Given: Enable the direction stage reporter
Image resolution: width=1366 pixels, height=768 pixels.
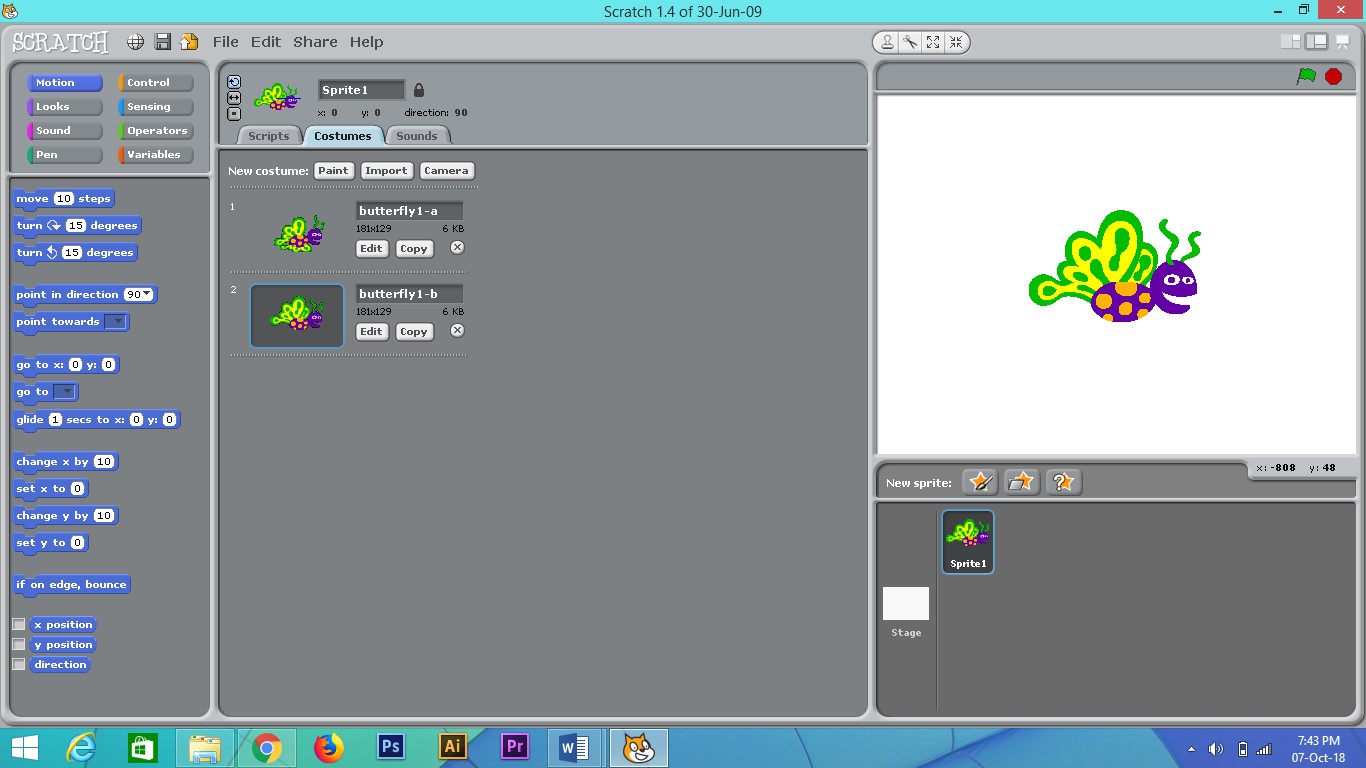Looking at the screenshot, I should [x=19, y=664].
